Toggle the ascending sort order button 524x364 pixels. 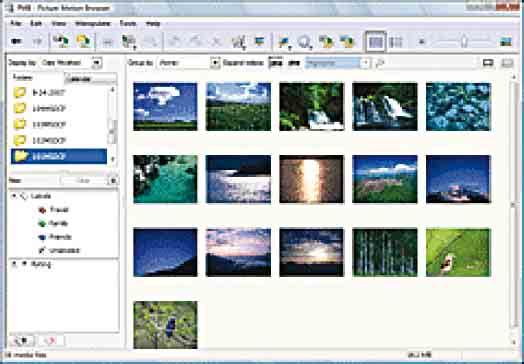pyautogui.click(x=275, y=63)
